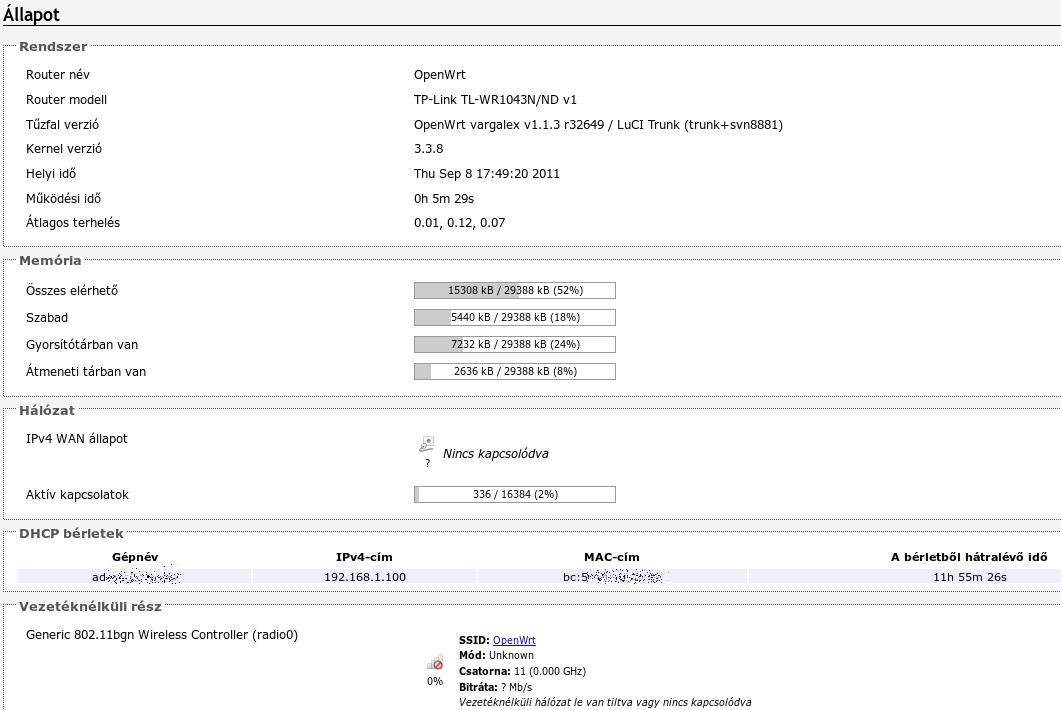1061x710 pixels.
Task: Click the IPv4-cím column header
Action: click(x=364, y=557)
